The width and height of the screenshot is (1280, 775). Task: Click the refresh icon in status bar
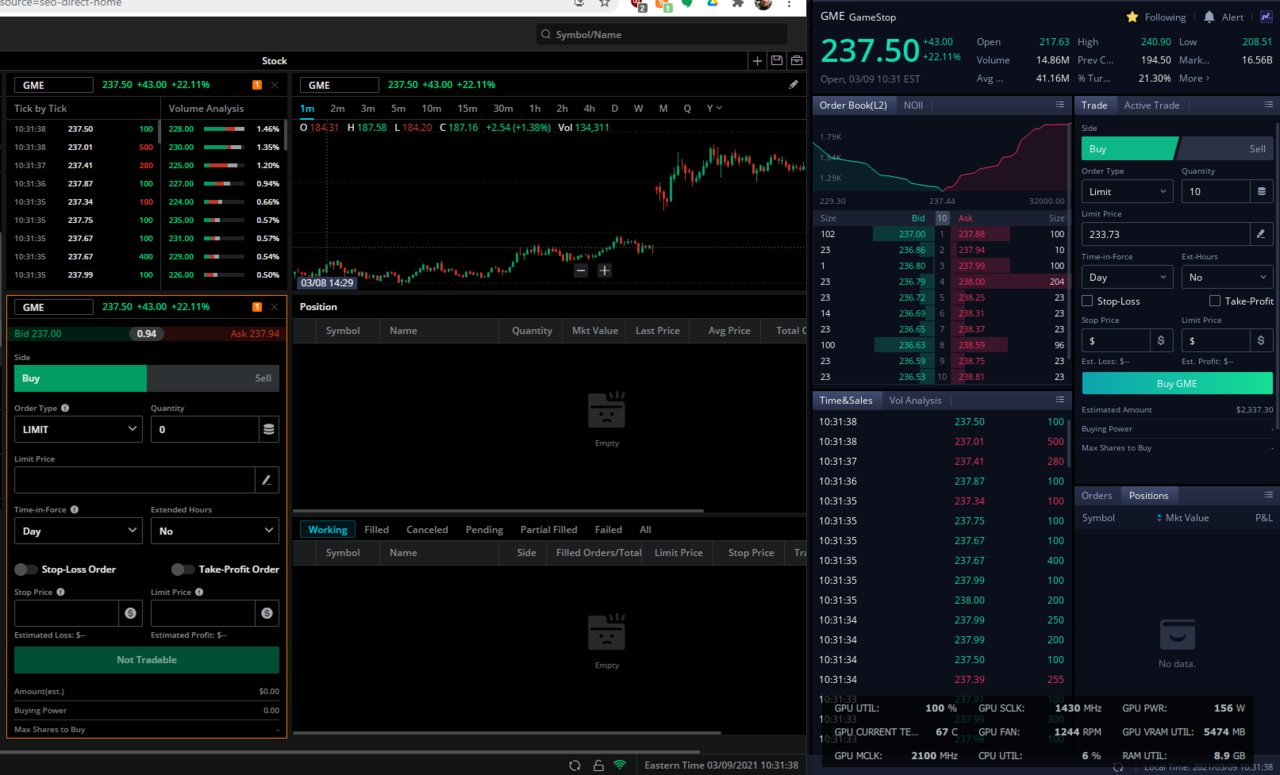click(x=574, y=765)
